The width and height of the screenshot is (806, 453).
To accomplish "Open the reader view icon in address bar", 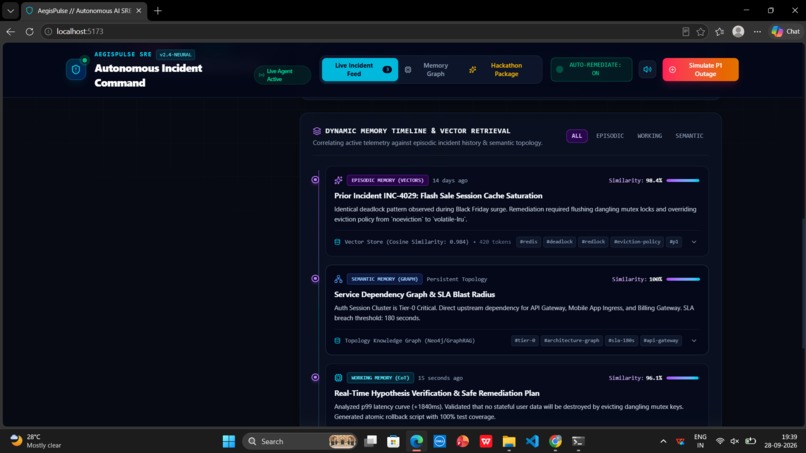I will [685, 31].
